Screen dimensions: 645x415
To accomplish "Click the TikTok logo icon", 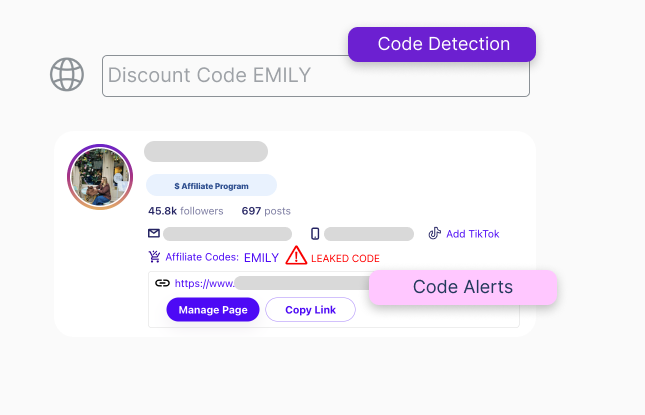I will [434, 234].
